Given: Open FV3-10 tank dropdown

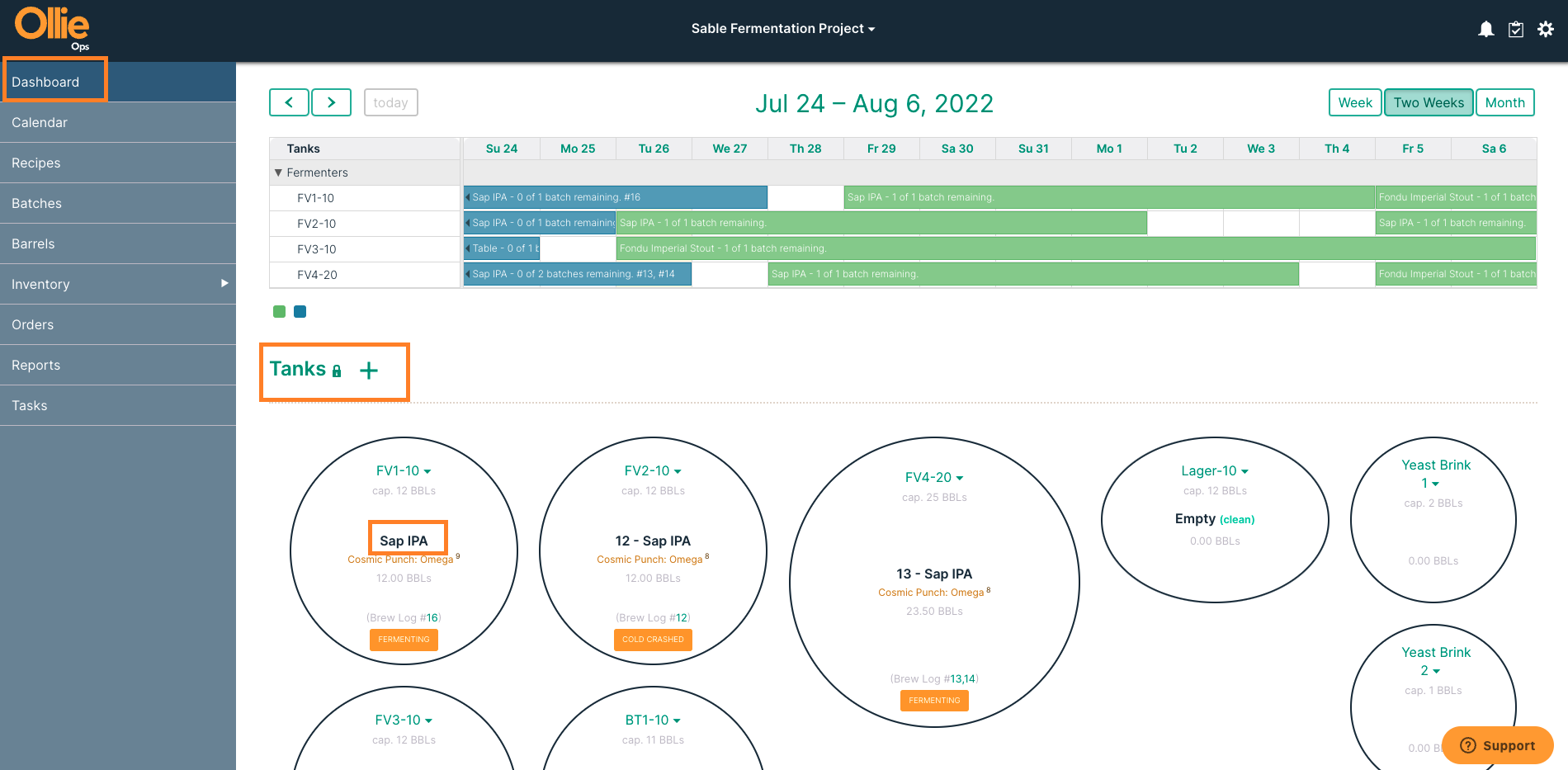Looking at the screenshot, I should (404, 720).
